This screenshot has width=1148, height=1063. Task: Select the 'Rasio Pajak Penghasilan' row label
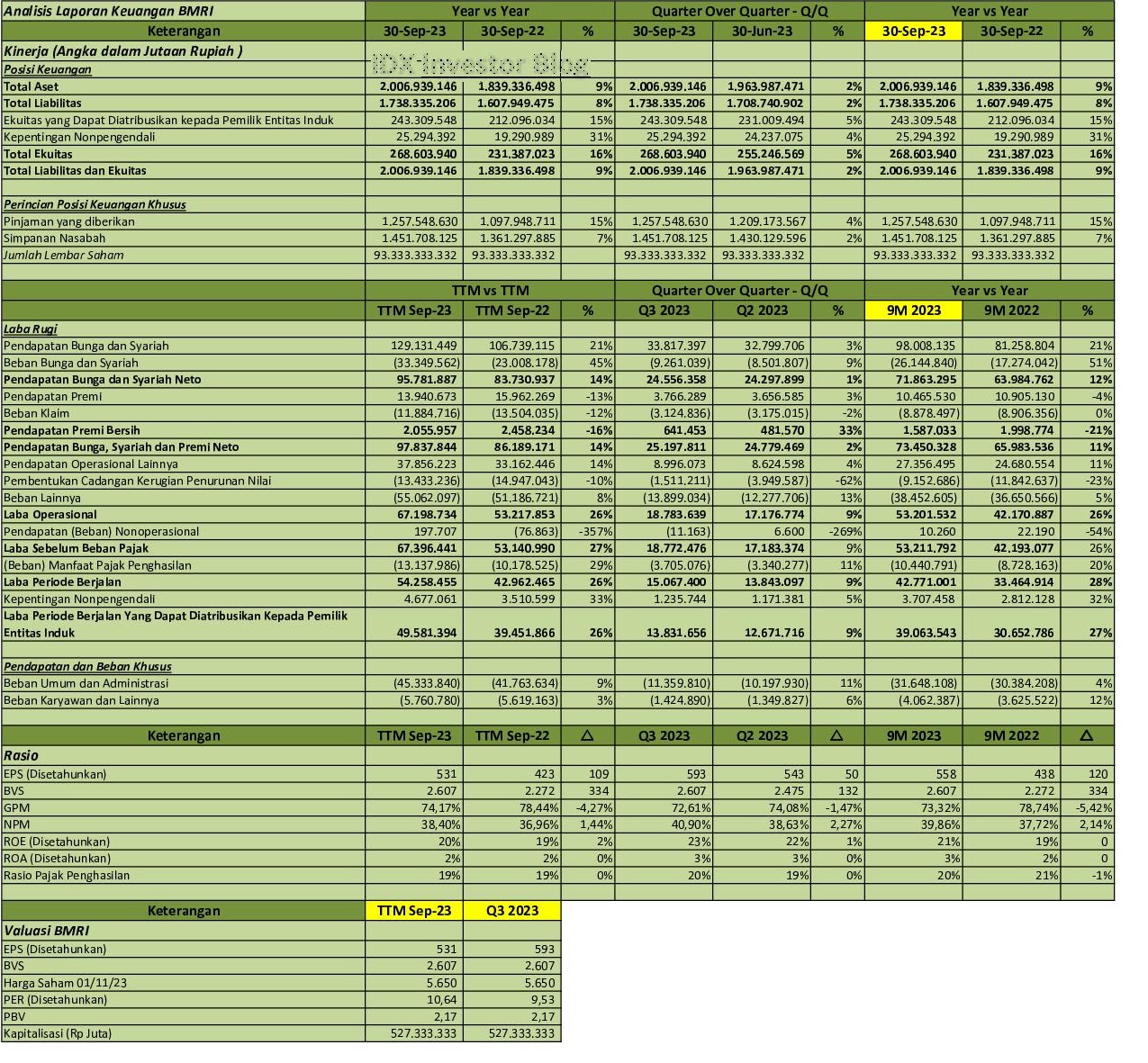pyautogui.click(x=67, y=875)
